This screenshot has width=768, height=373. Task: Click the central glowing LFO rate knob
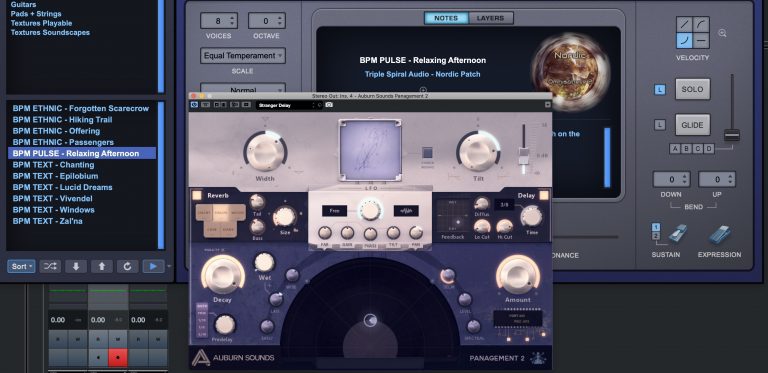[x=370, y=210]
